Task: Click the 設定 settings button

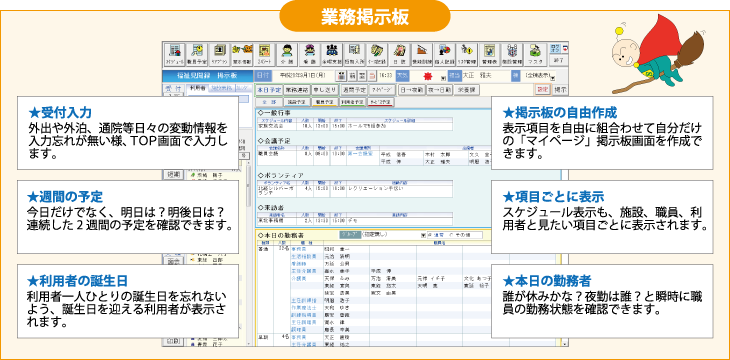Action: click(543, 89)
